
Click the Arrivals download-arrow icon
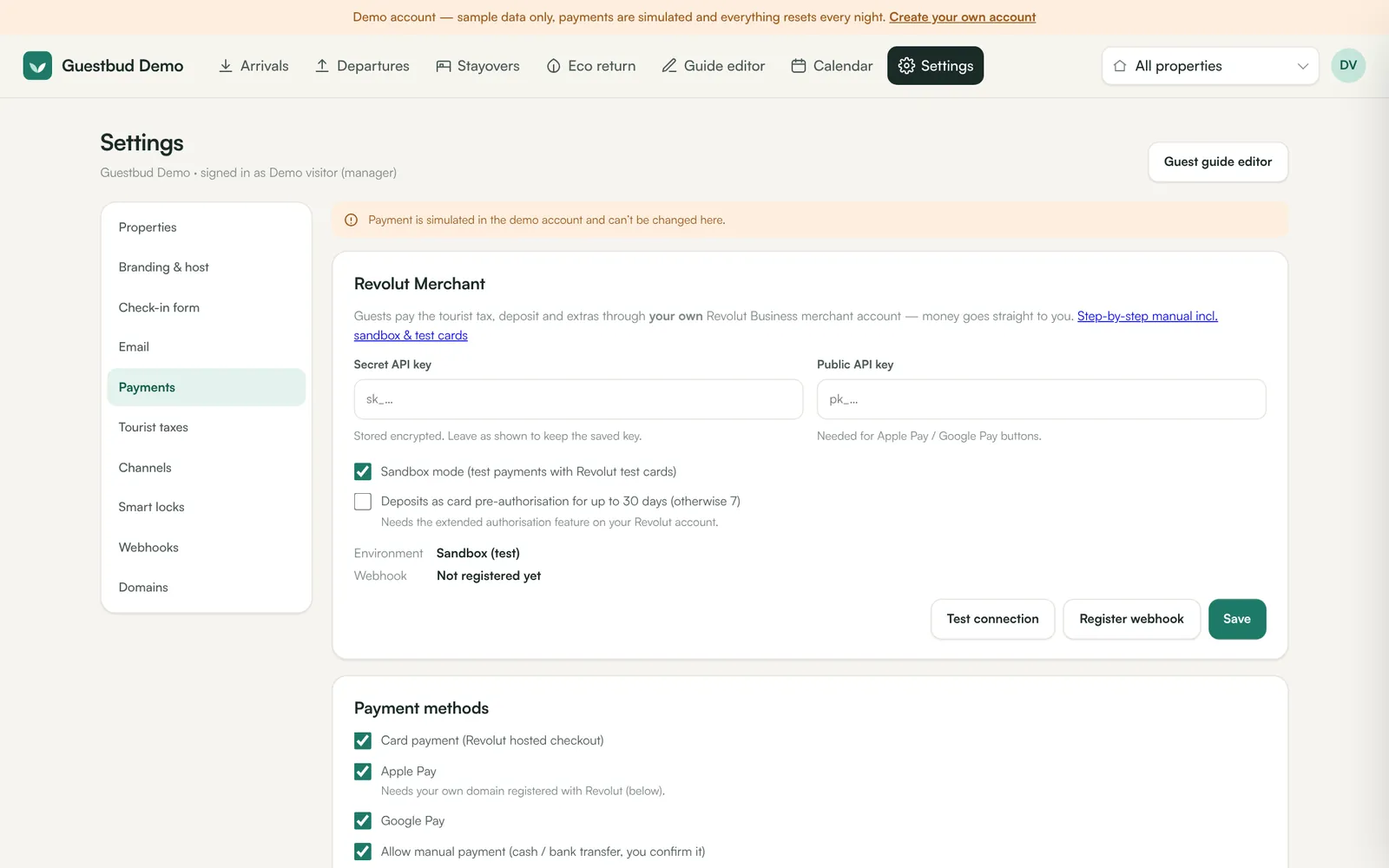click(x=226, y=66)
